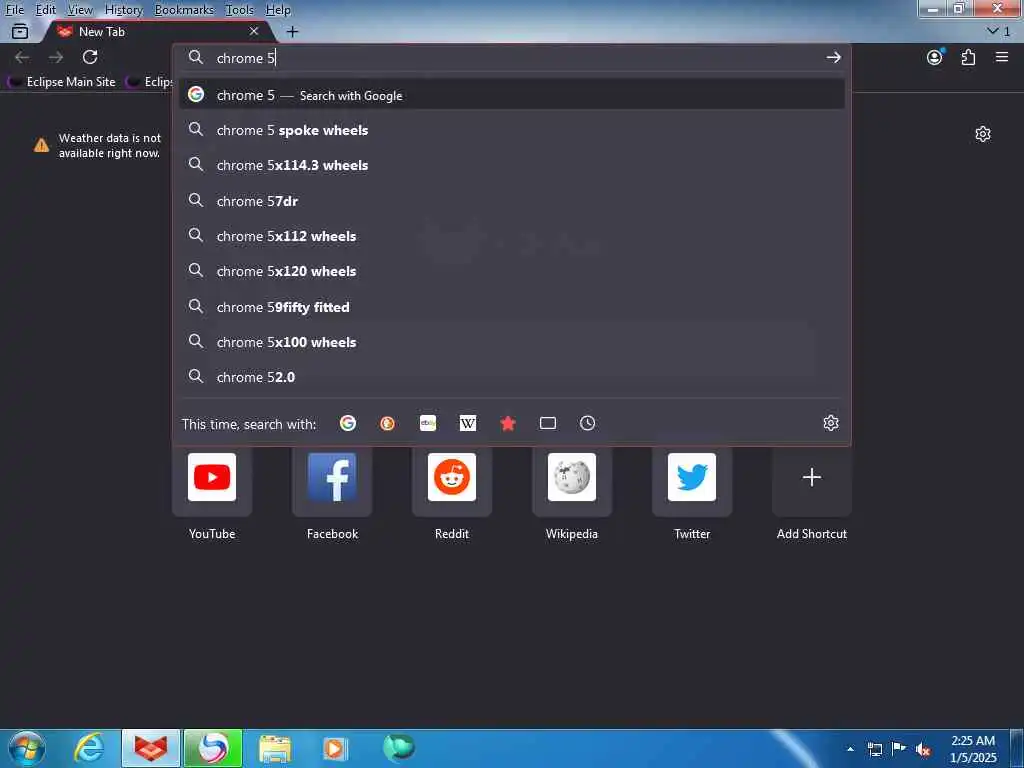This screenshot has width=1024, height=768.
Task: Open the application hamburger menu
Action: click(x=1002, y=57)
